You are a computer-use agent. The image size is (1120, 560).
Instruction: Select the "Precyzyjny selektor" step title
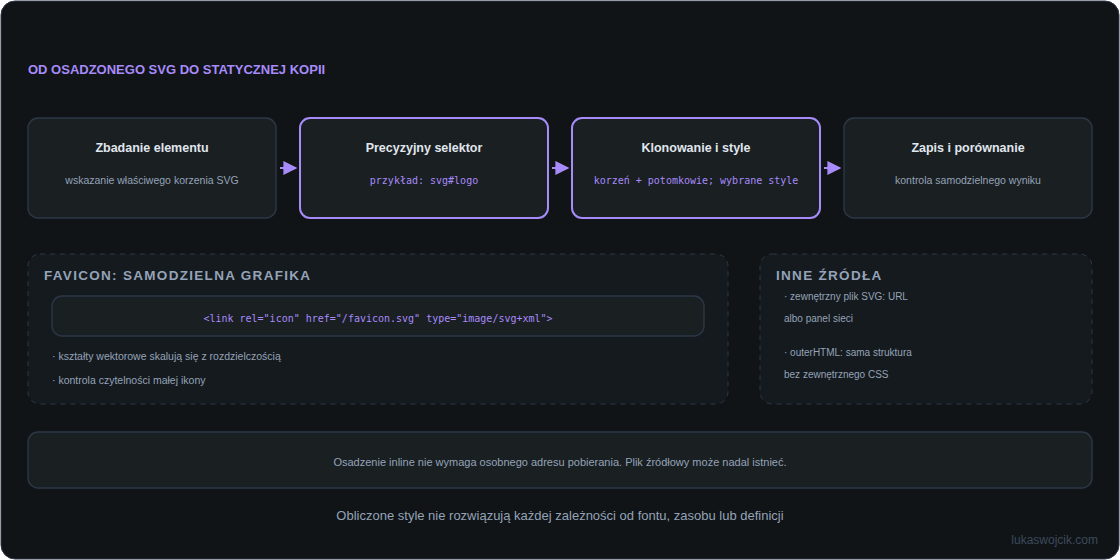(x=424, y=148)
